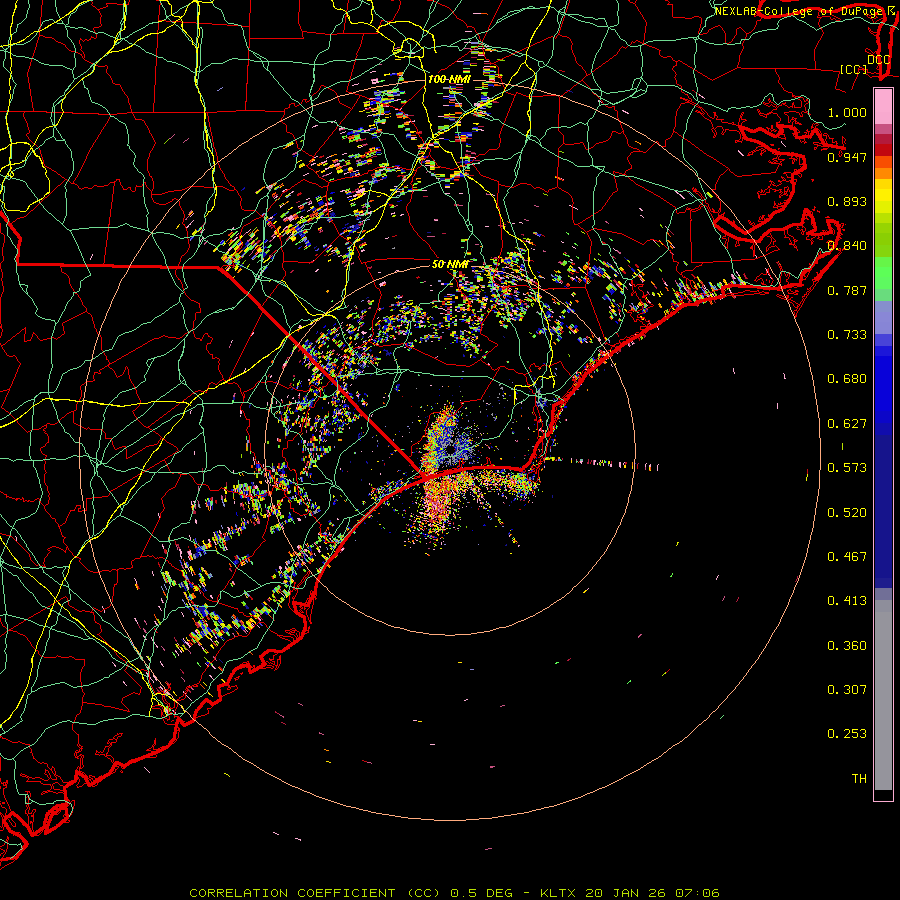Click the 0.307 legend value label
Image resolution: width=900 pixels, height=900 pixels.
[847, 690]
